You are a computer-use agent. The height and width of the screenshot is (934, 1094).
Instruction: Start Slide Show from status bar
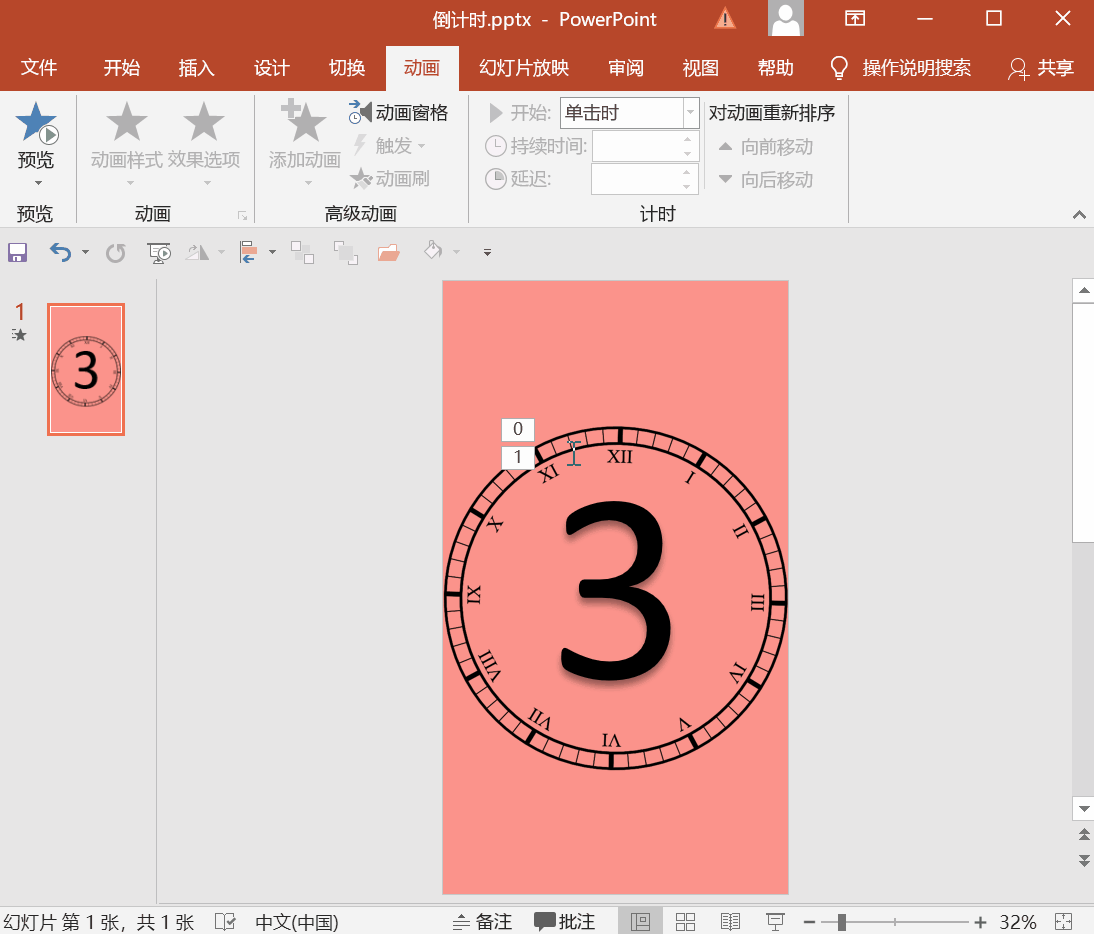(775, 921)
